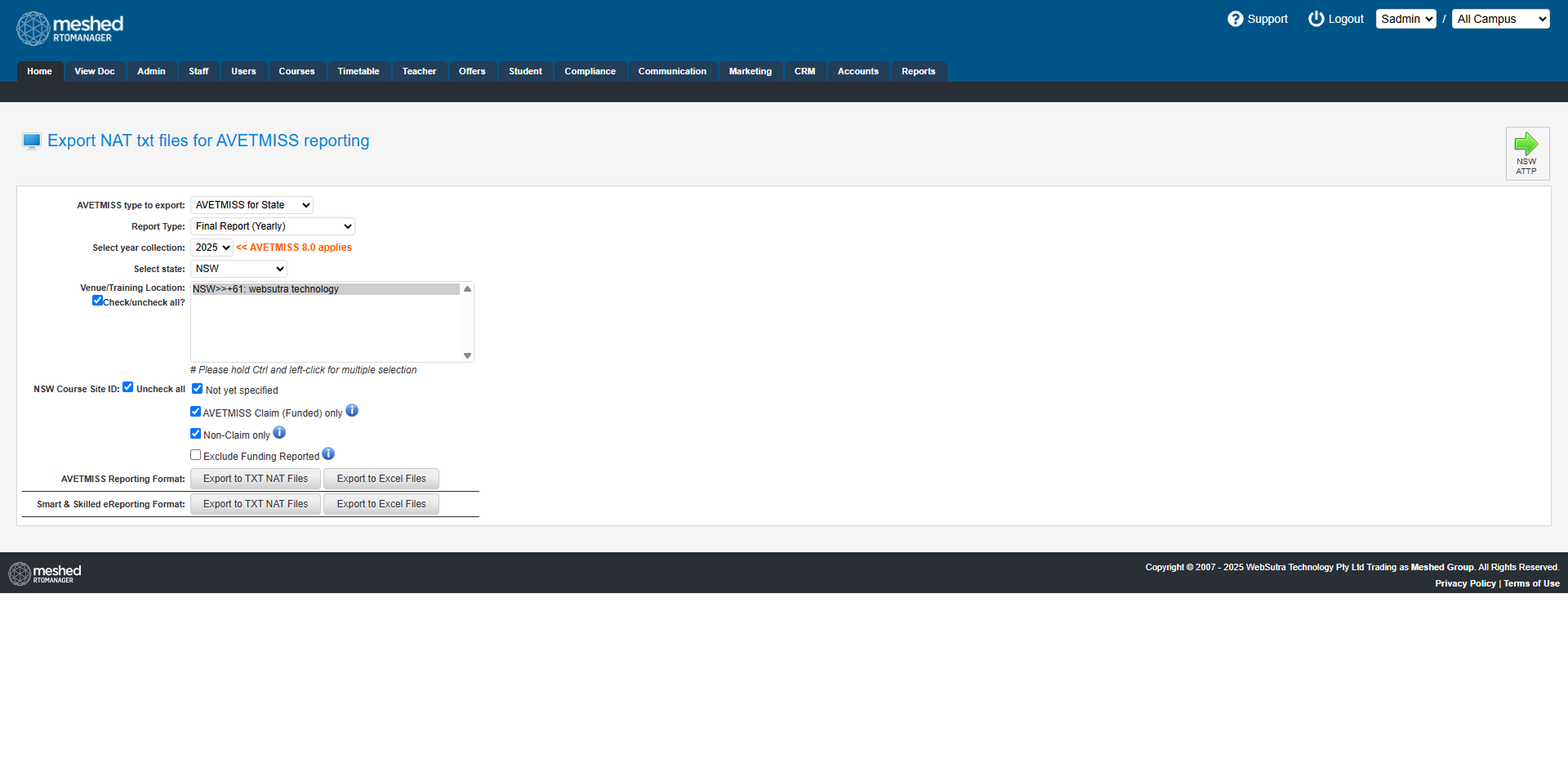Click the Support help icon

1236,19
